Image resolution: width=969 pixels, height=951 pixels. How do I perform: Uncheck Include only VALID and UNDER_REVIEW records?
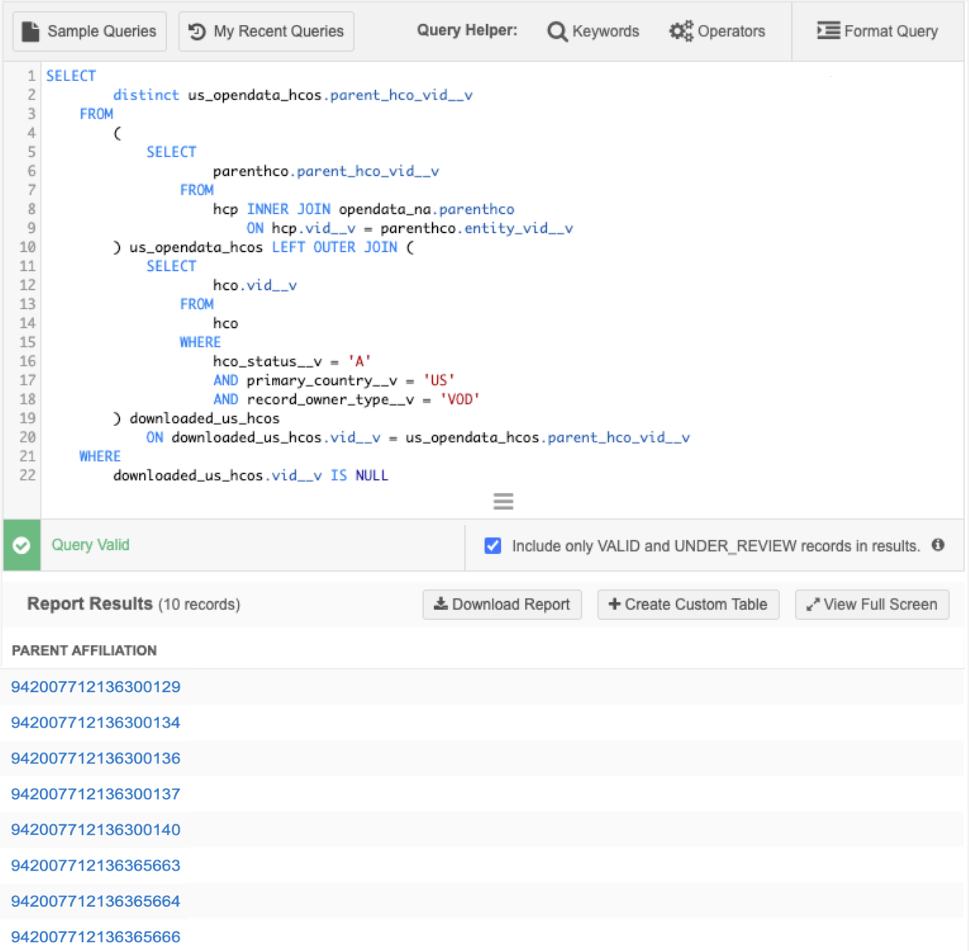coord(492,546)
